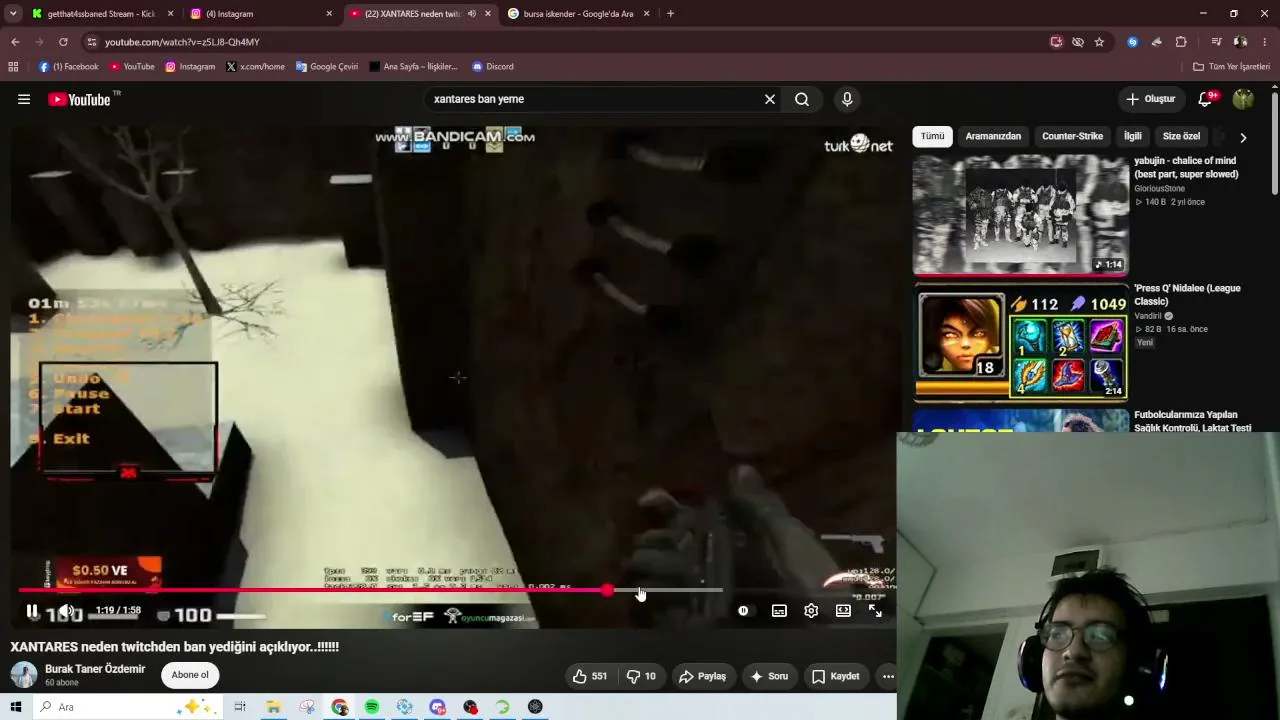This screenshot has height=720, width=1280.
Task: Open the media controls button
Action: pos(1216,42)
